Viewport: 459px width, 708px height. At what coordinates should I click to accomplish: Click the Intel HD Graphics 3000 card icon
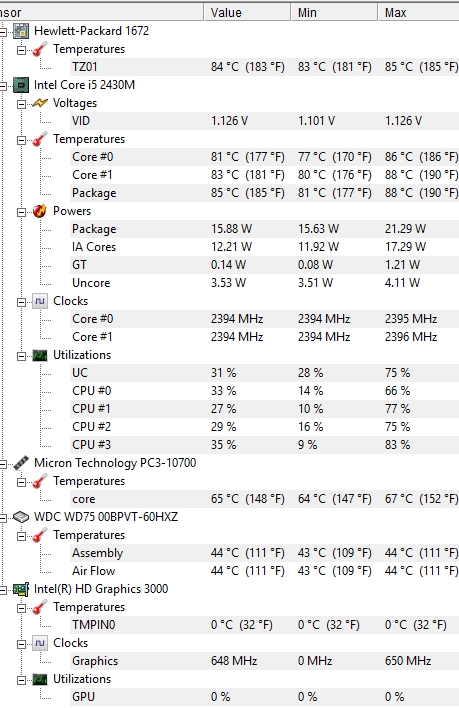[x=21, y=589]
